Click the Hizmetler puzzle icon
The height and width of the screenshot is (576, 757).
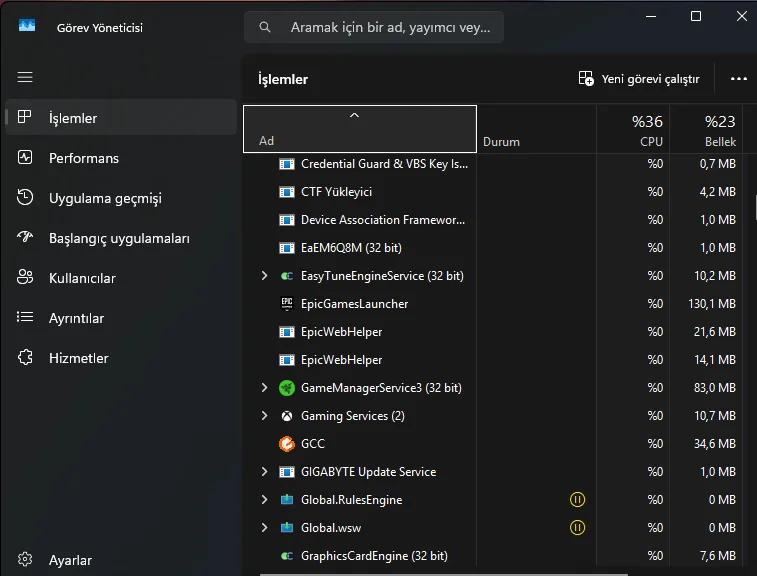[26, 358]
